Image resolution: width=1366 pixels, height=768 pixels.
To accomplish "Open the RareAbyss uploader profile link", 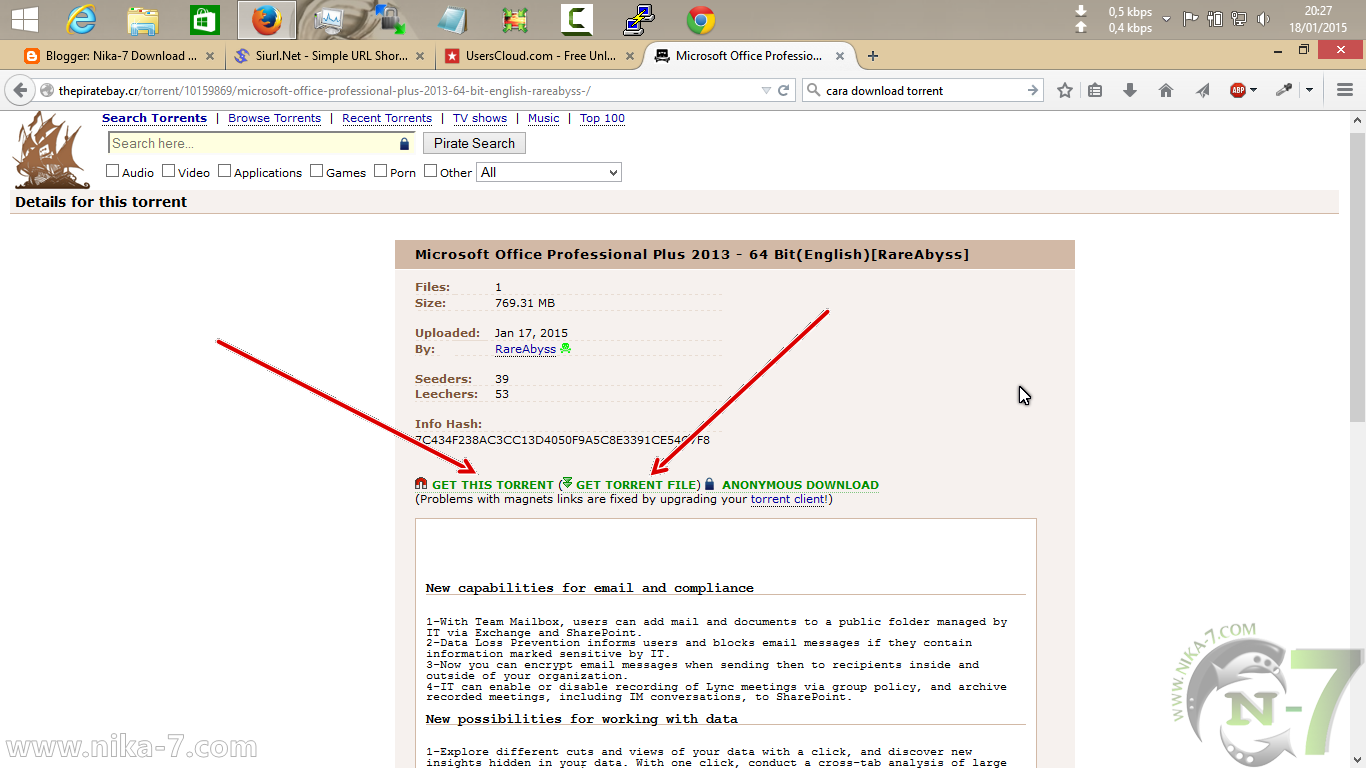I will (x=525, y=349).
